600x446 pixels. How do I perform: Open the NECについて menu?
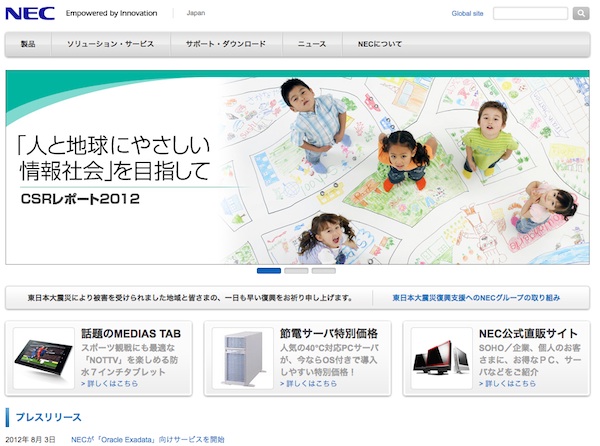point(379,45)
